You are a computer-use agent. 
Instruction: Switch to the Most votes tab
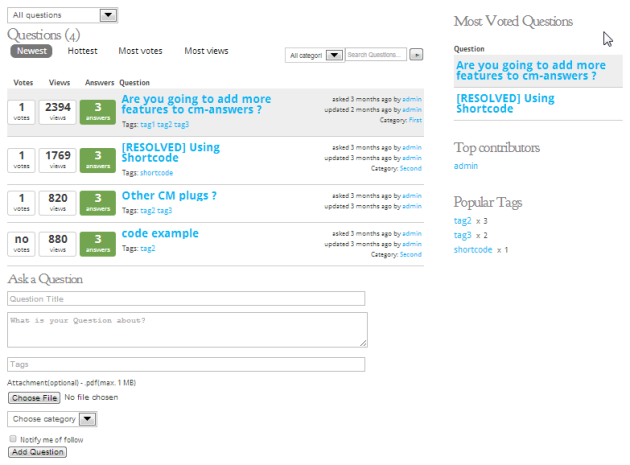pos(140,51)
